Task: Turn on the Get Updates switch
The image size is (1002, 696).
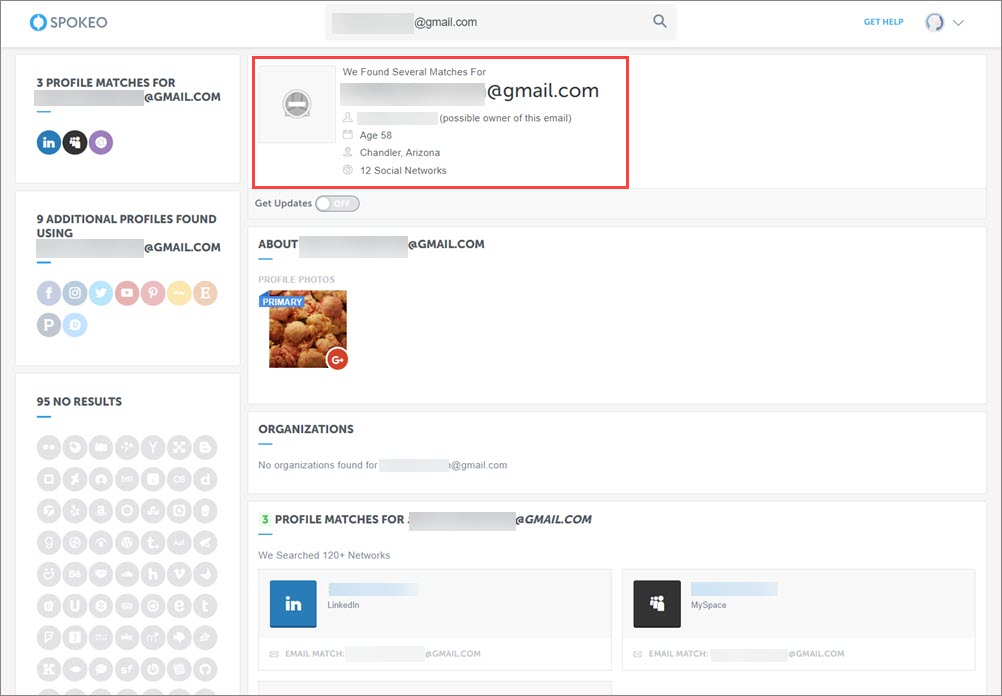Action: [x=337, y=203]
